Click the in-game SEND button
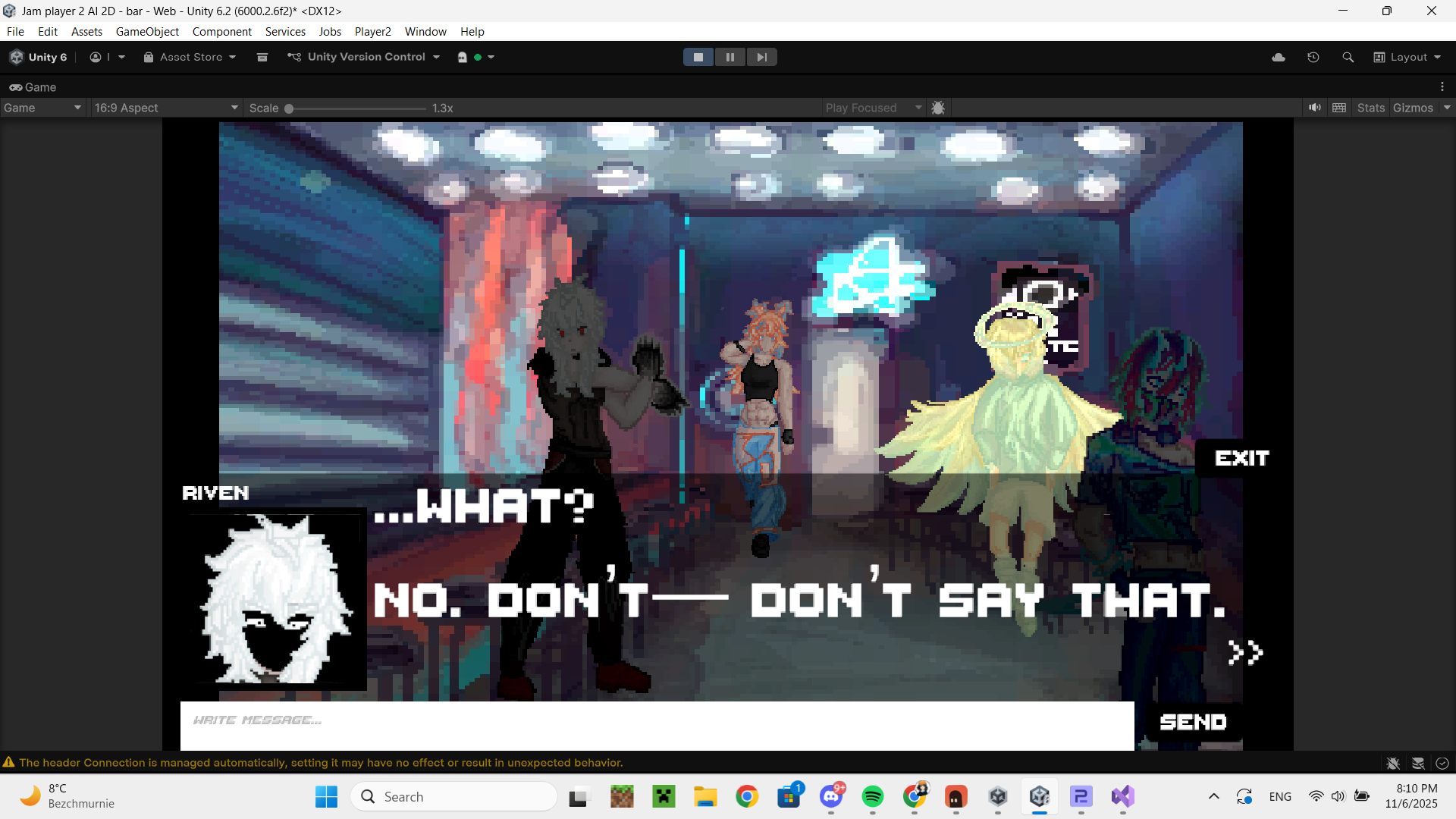 click(1193, 722)
